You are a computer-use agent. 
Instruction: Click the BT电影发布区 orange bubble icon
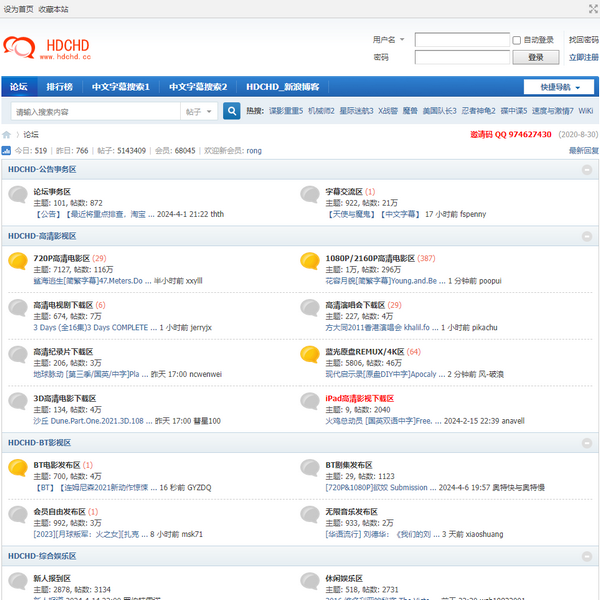click(x=17, y=469)
